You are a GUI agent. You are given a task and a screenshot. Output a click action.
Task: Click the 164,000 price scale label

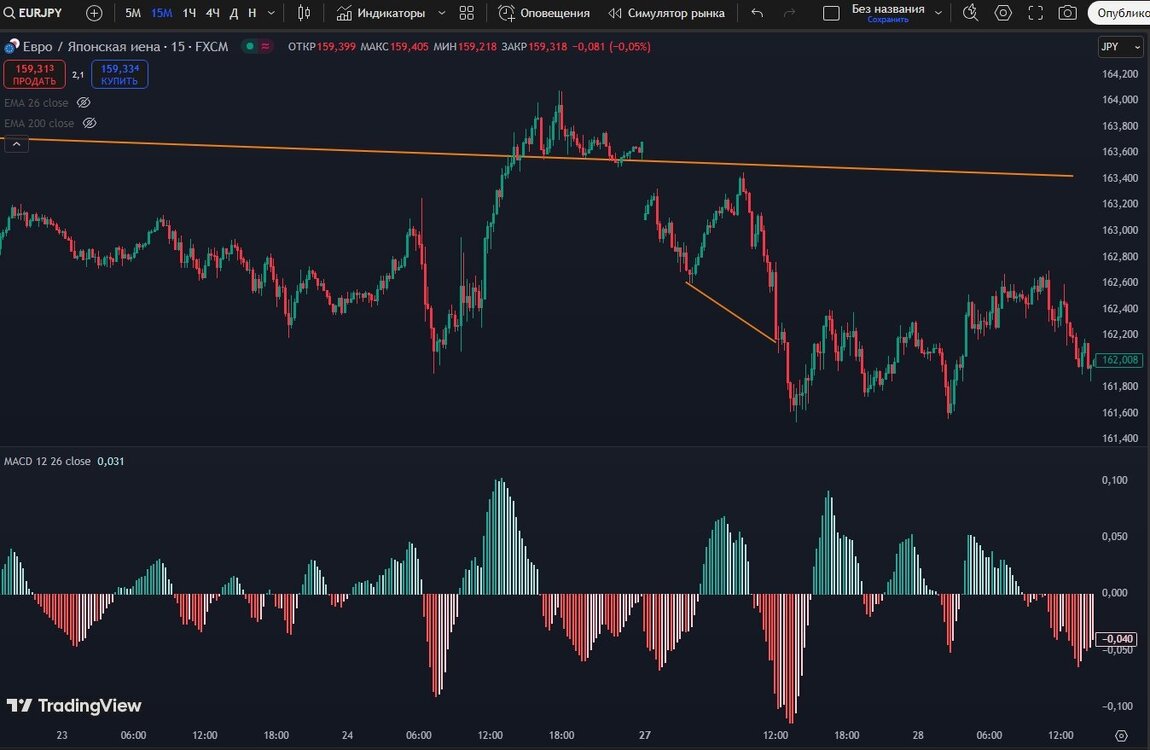tap(1120, 100)
